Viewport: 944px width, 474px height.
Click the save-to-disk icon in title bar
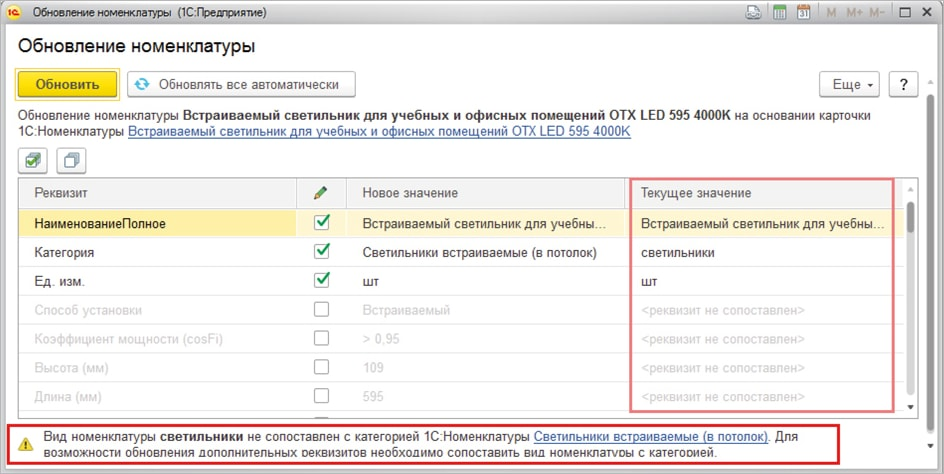pyautogui.click(x=753, y=14)
